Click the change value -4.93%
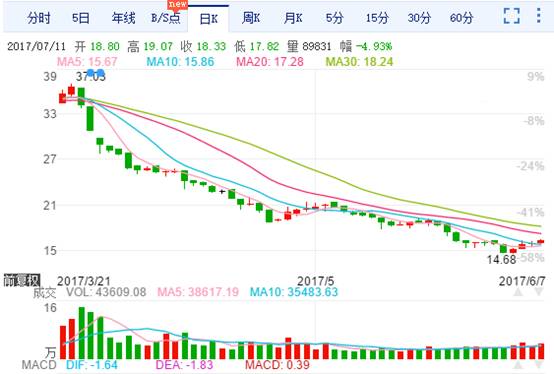 [374, 46]
